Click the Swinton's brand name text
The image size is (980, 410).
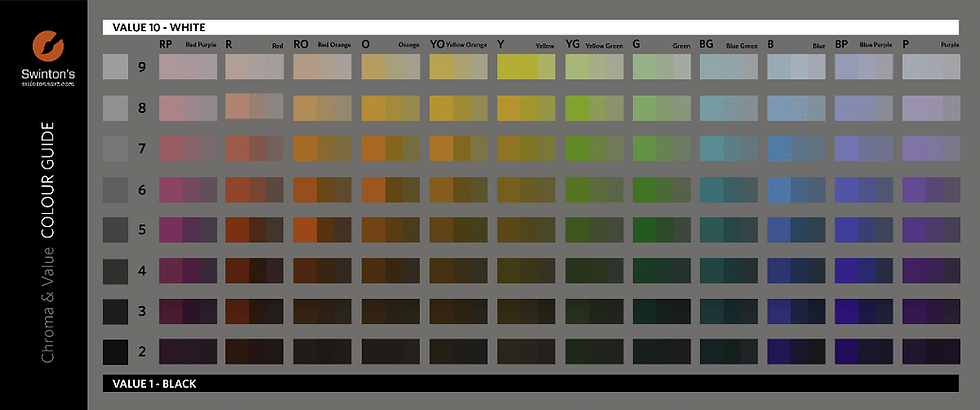coord(48,74)
